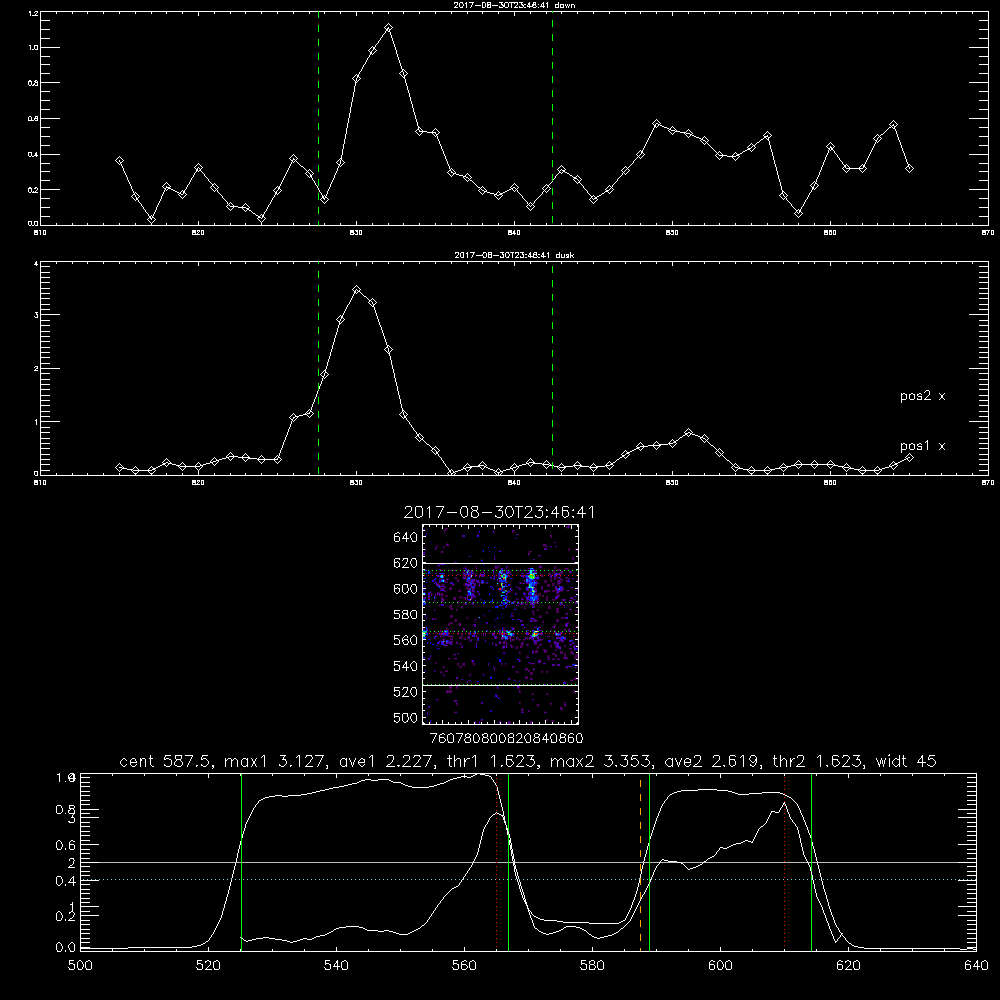Click the left green dashed line in the dawn plot
The height and width of the screenshot is (1000, 1000).
318,119
